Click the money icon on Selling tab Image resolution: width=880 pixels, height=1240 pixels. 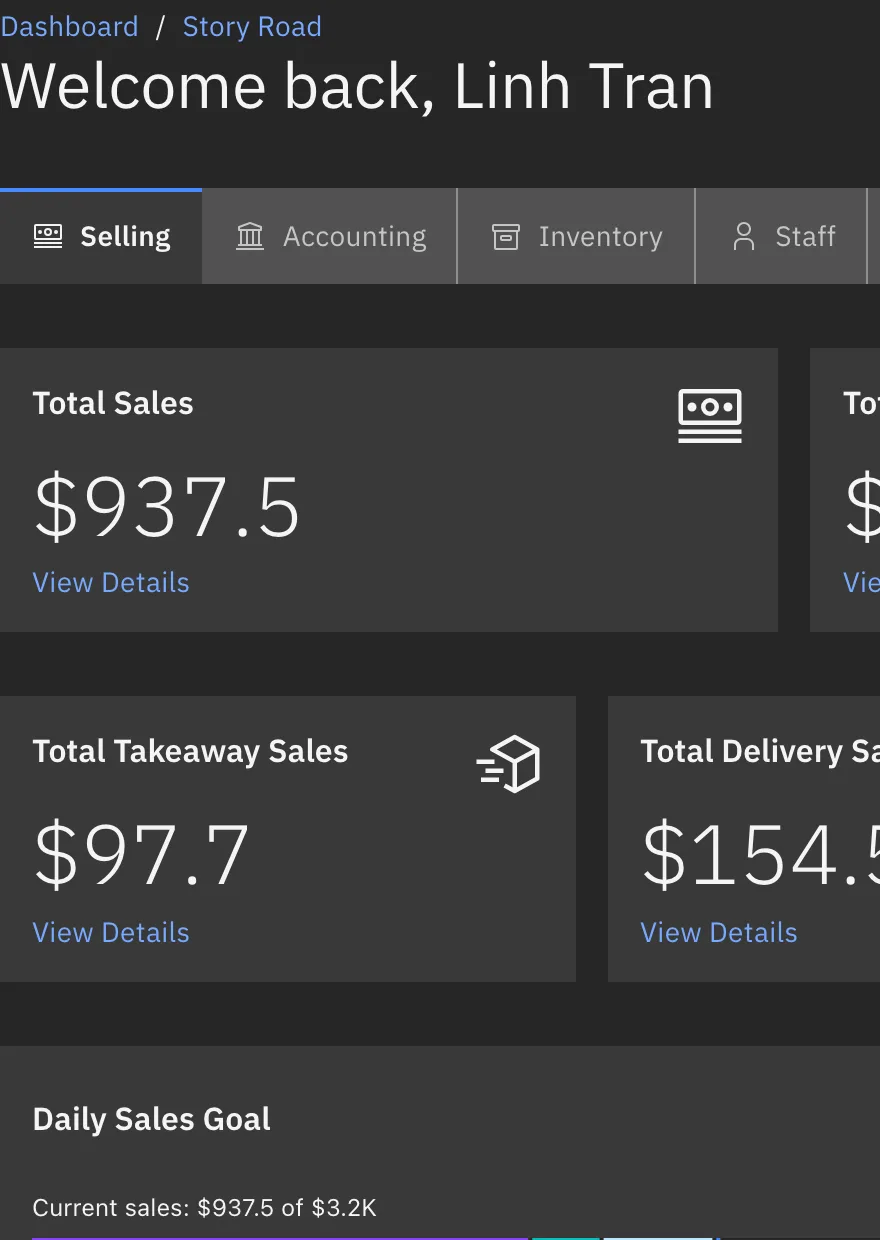point(48,236)
